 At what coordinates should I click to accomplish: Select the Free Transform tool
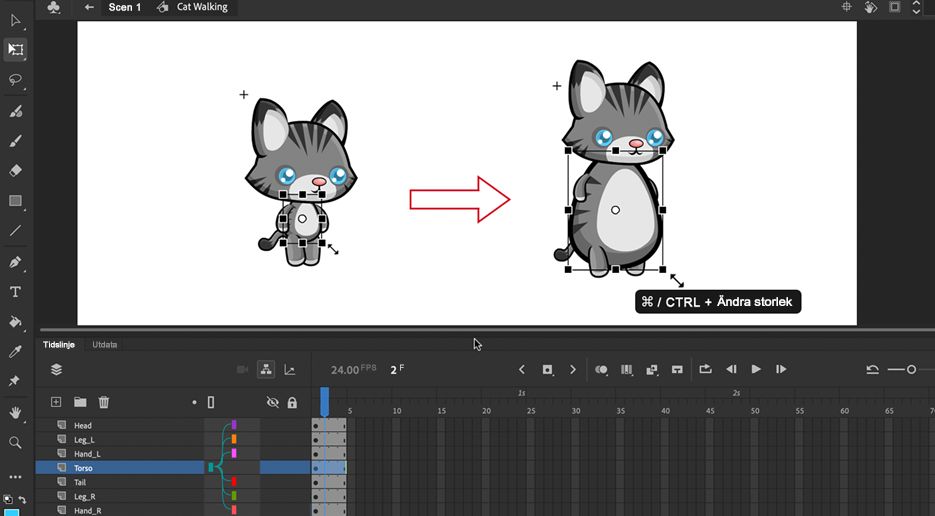pyautogui.click(x=16, y=50)
